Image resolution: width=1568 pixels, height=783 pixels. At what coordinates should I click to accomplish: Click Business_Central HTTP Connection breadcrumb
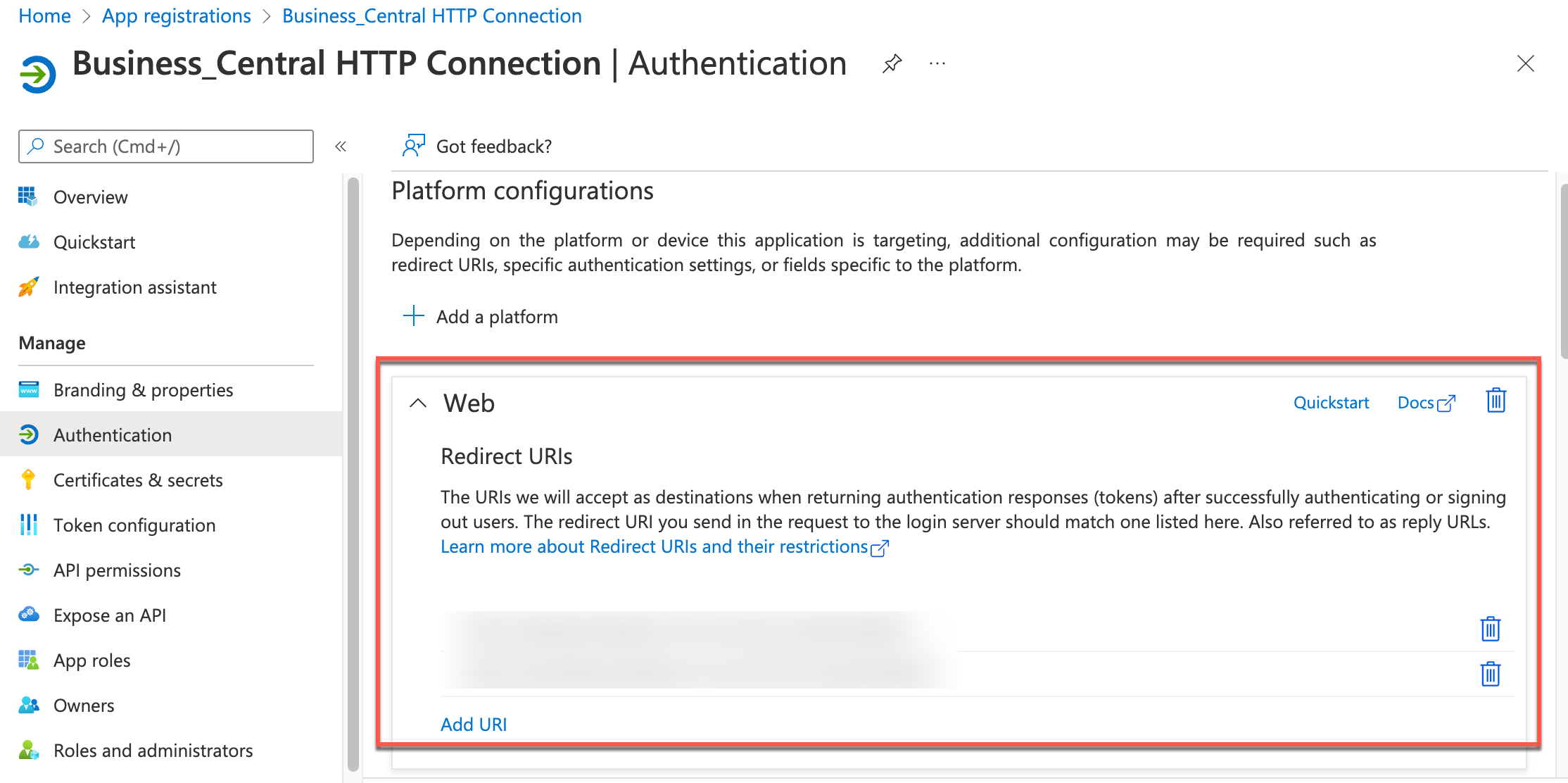point(431,15)
